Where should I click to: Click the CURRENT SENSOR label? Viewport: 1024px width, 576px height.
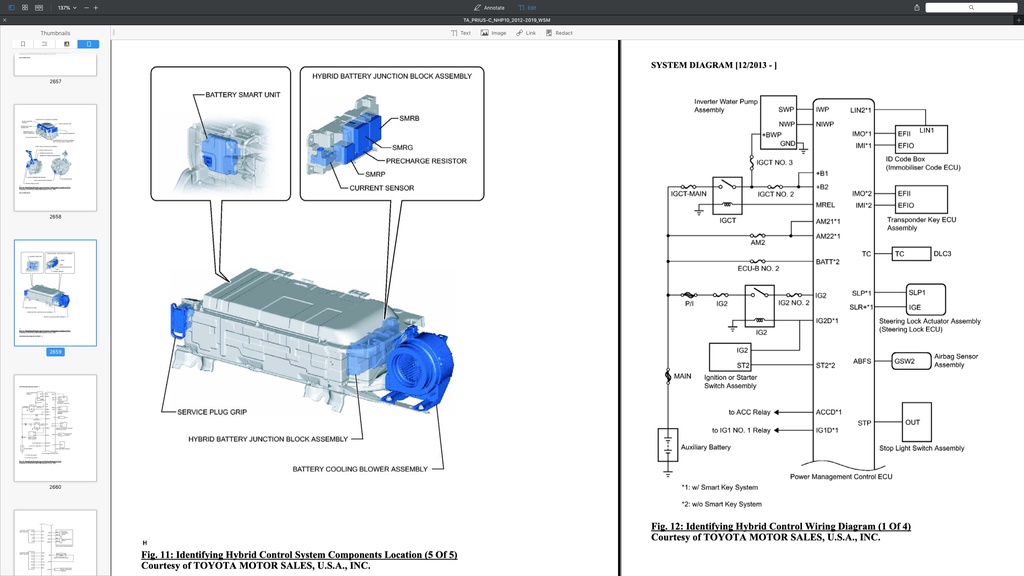coord(381,188)
